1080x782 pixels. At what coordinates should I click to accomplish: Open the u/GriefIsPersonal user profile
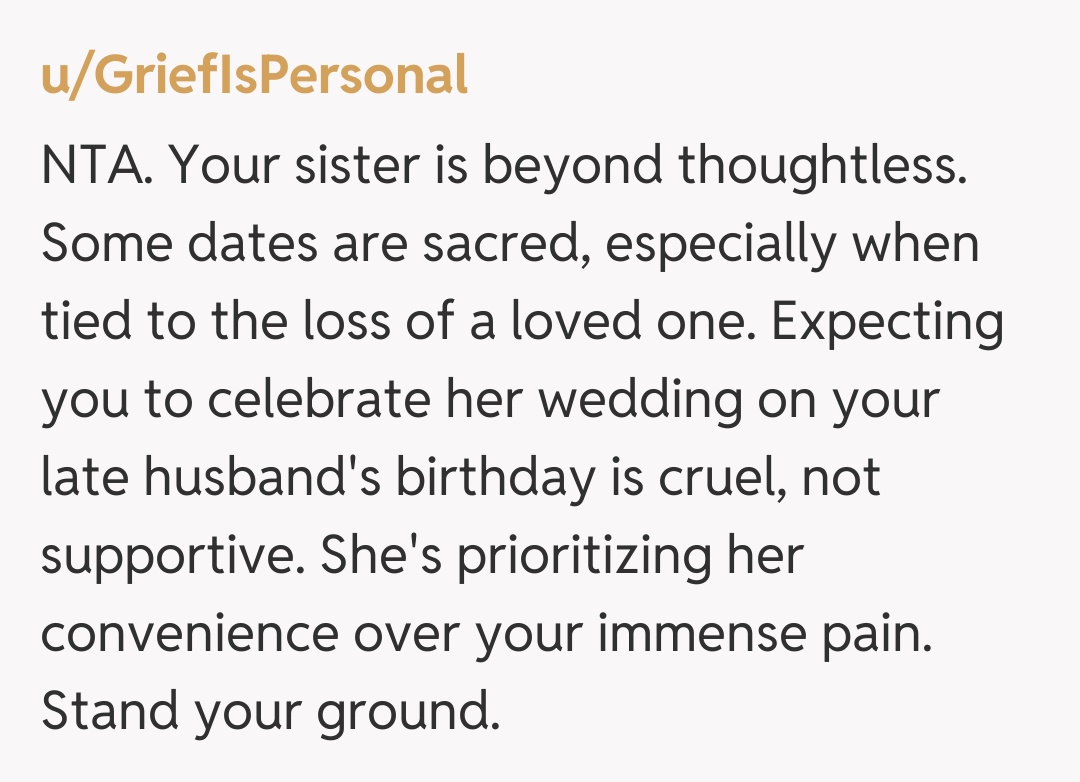[x=254, y=76]
